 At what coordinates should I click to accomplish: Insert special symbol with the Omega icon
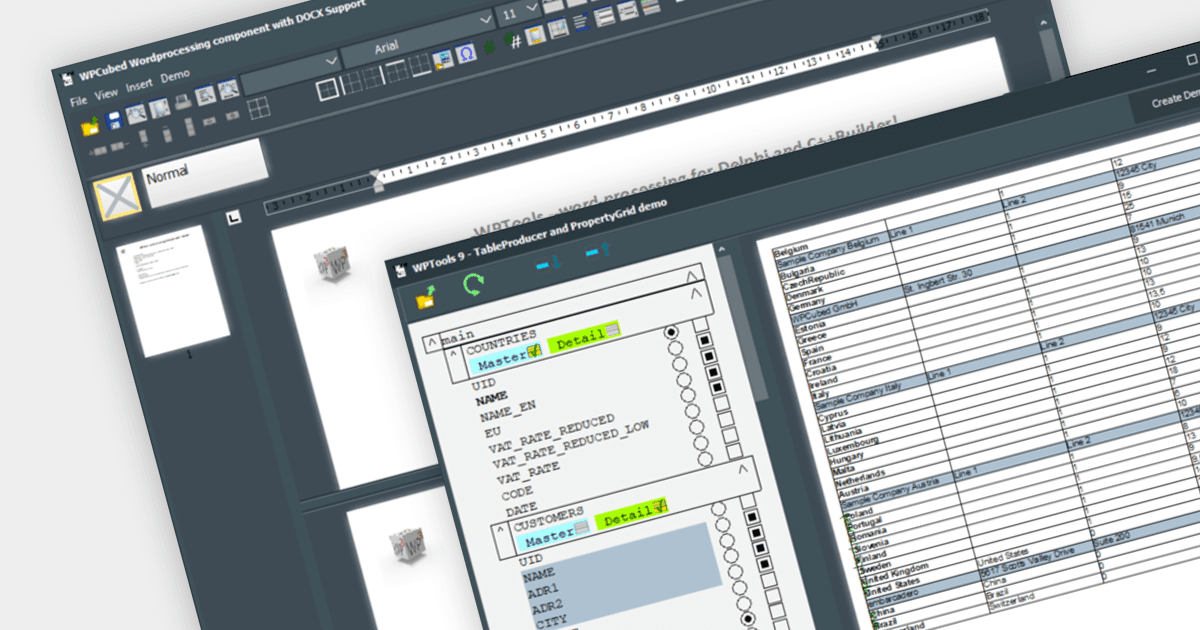pyautogui.click(x=466, y=52)
